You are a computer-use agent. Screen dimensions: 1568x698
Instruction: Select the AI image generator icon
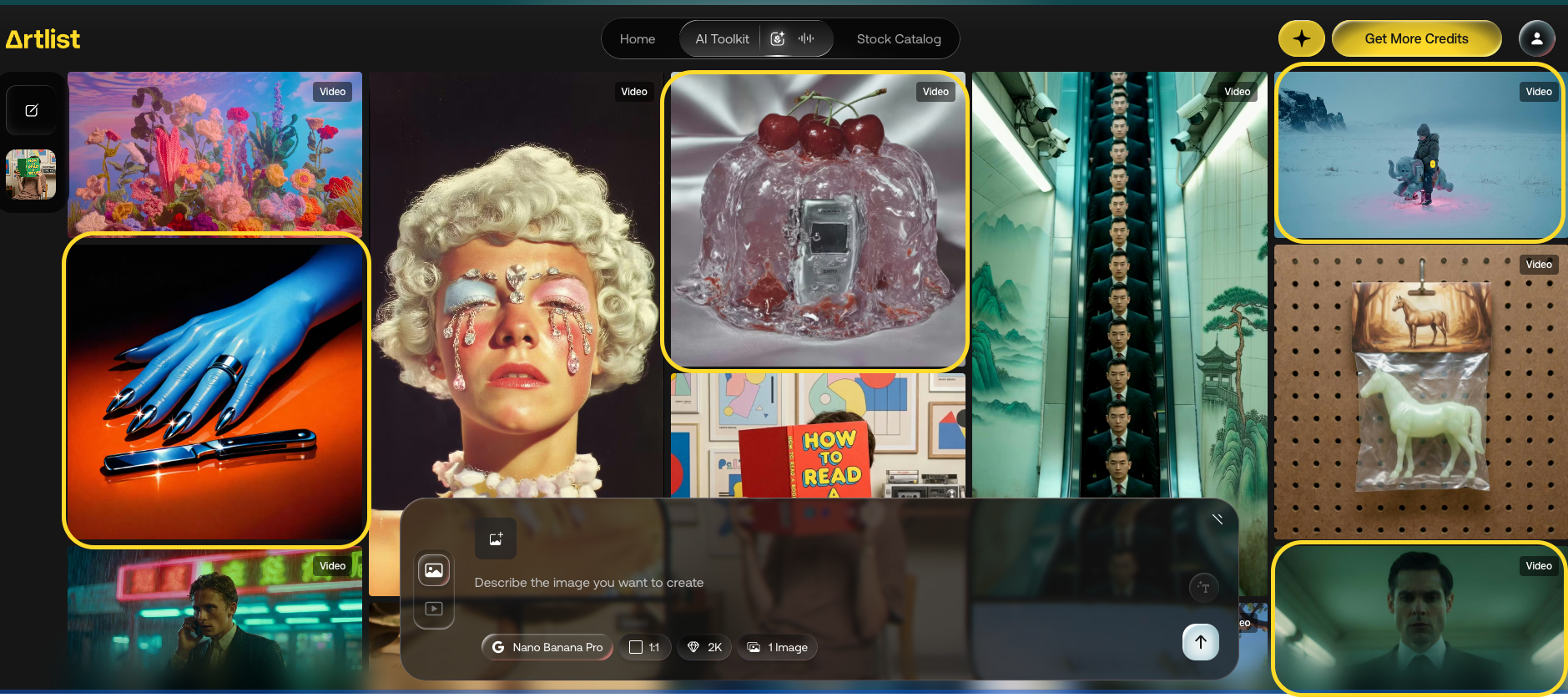(x=778, y=38)
